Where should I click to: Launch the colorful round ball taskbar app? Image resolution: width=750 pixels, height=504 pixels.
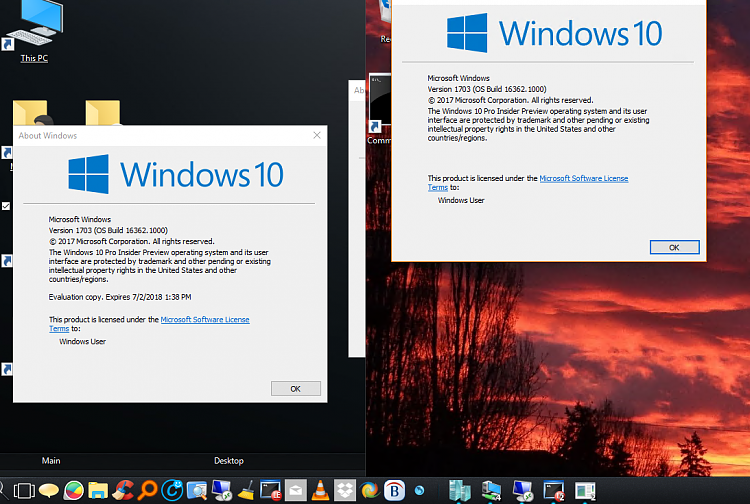(x=74, y=491)
